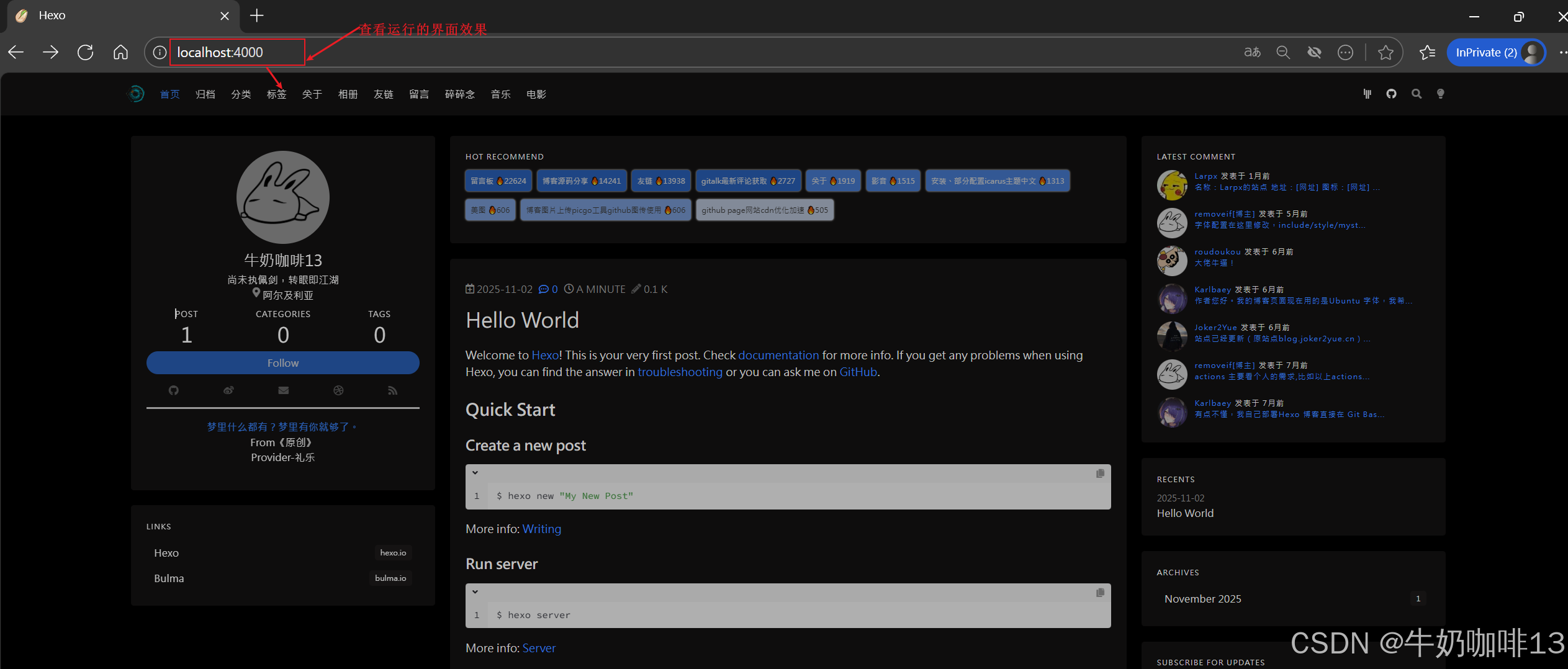Open the browser home page
Image resolution: width=1568 pixels, height=669 pixels.
[x=120, y=52]
